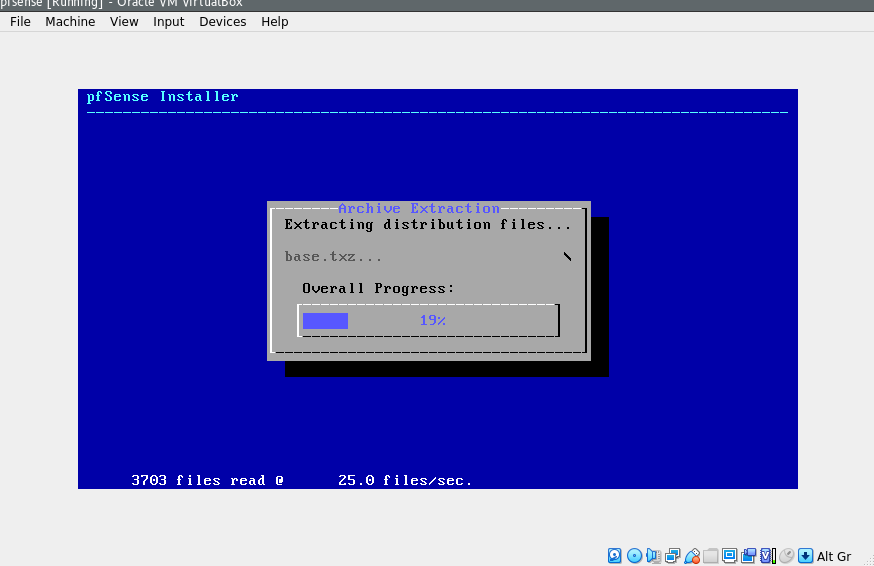Open the File menu
Image resolution: width=874 pixels, height=566 pixels.
(x=20, y=21)
